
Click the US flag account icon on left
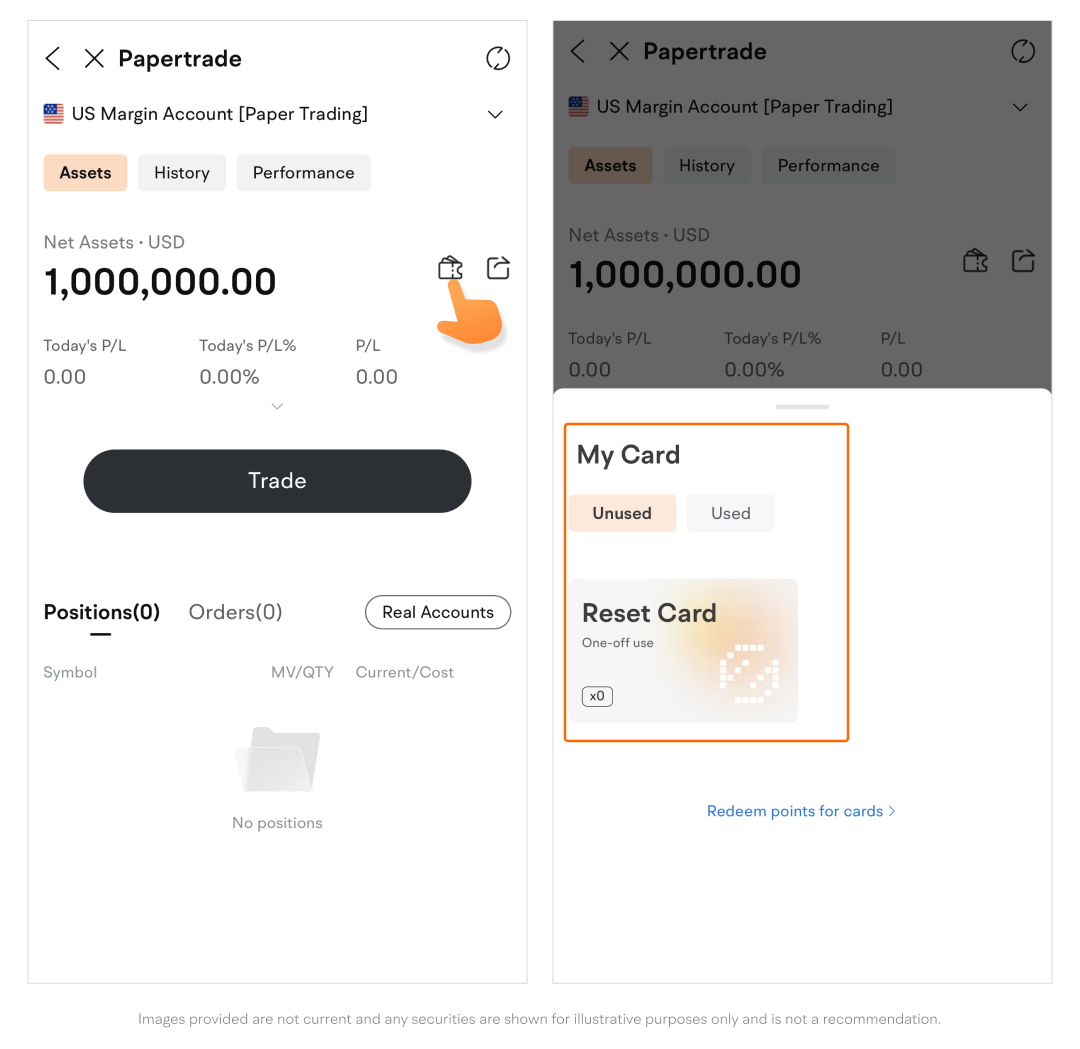pyautogui.click(x=54, y=114)
